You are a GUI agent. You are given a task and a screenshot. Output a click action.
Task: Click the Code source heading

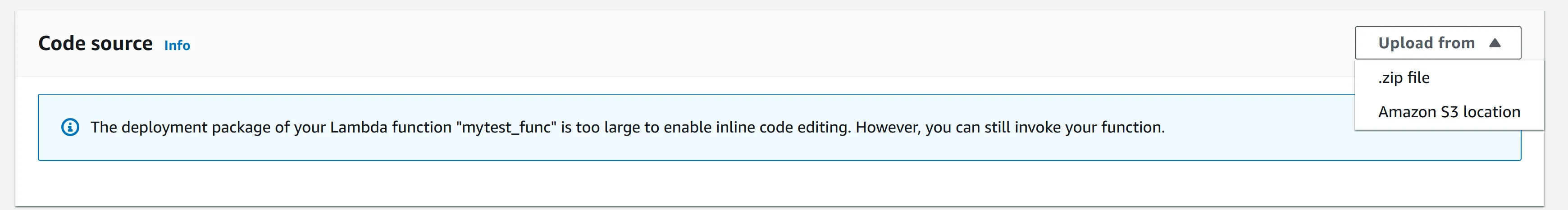pos(95,43)
